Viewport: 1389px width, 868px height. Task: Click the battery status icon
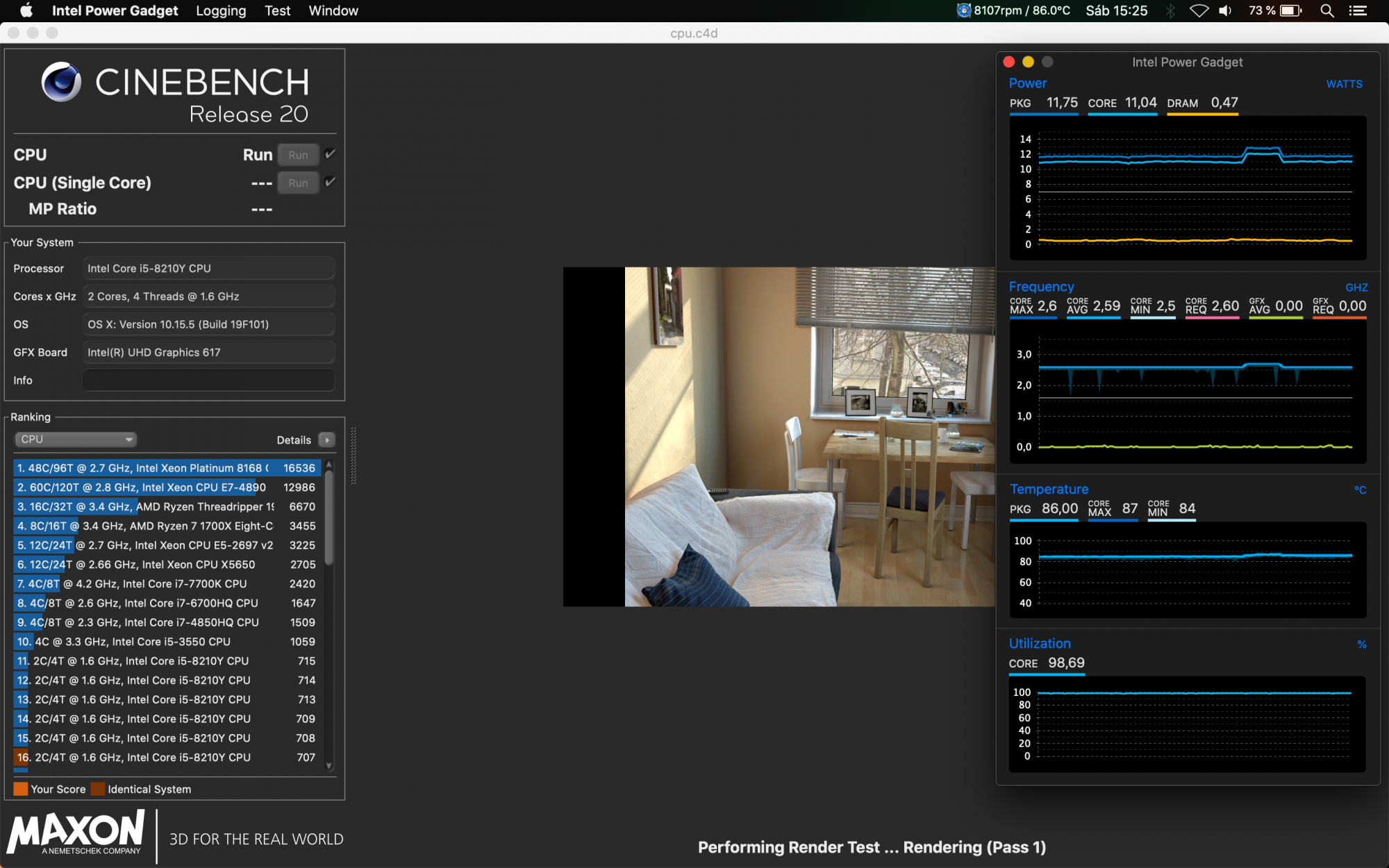tap(1291, 10)
